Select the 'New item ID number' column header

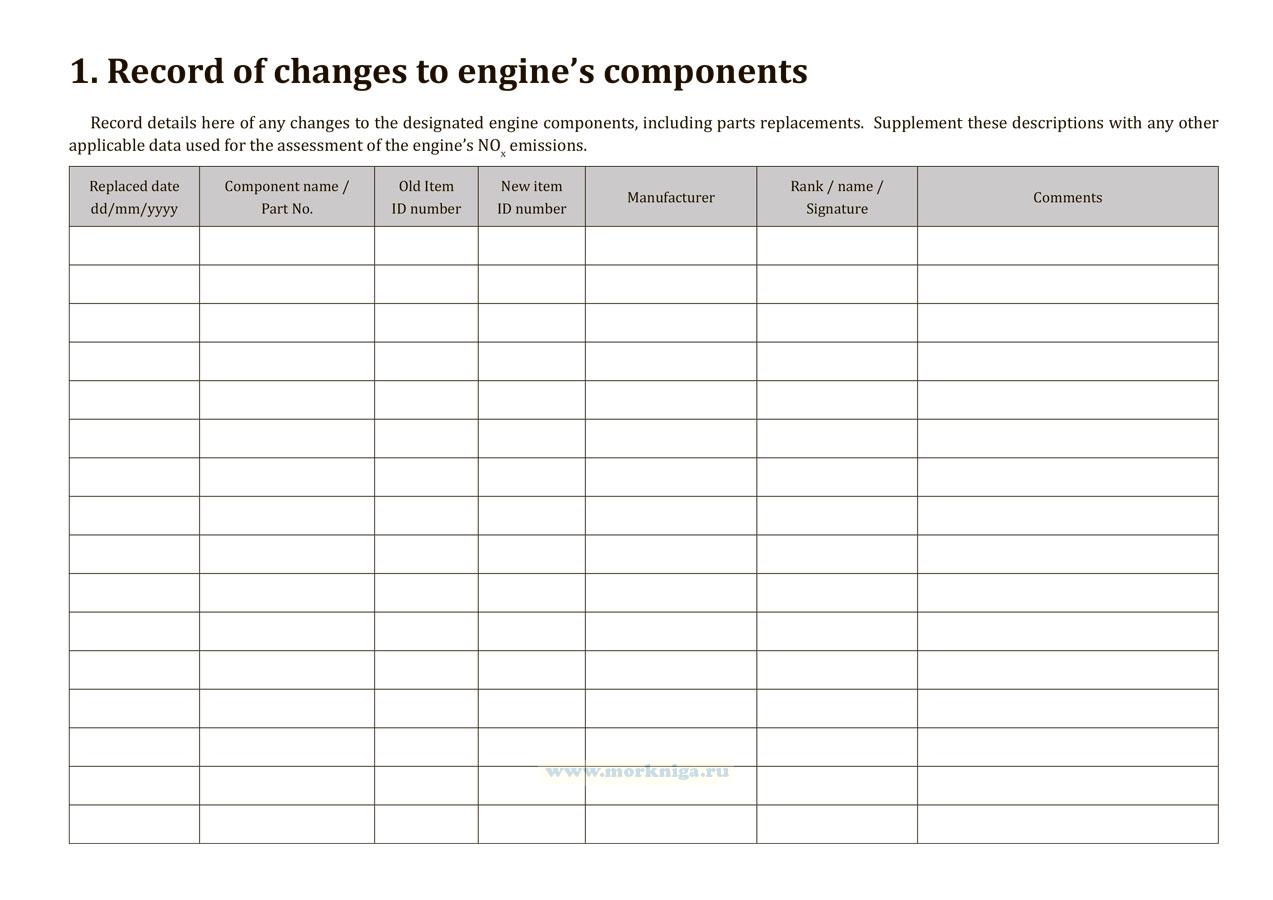coord(531,197)
